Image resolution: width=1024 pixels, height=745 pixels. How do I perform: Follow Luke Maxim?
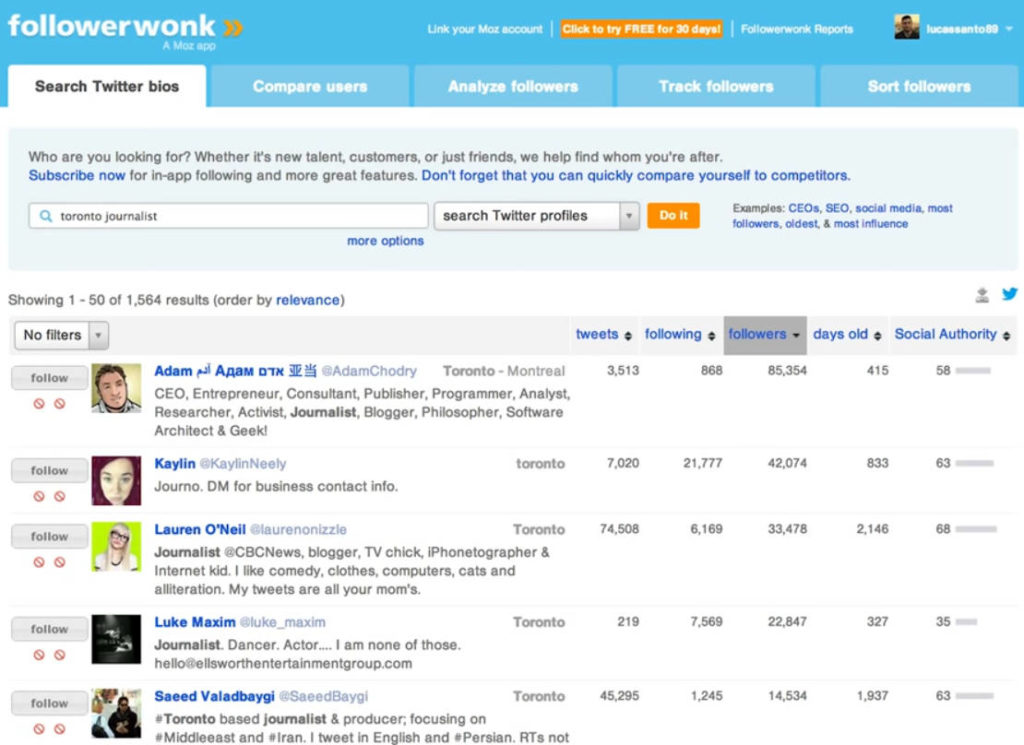coord(49,629)
